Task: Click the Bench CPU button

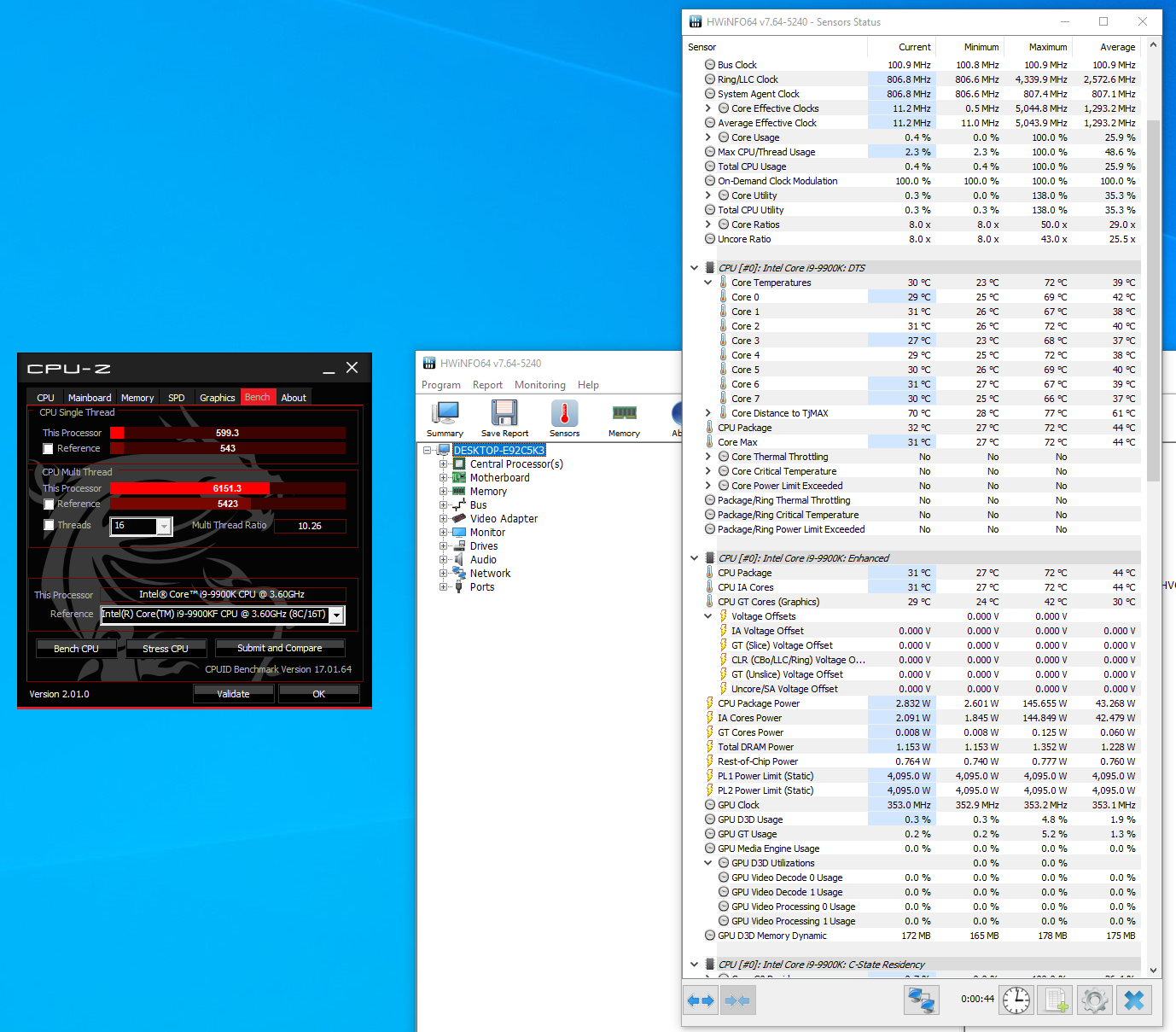Action: 76,649
